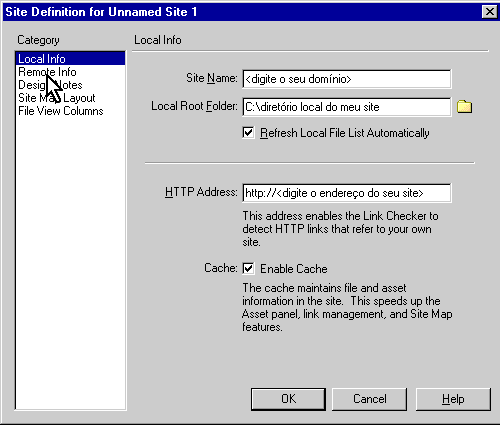Switch to the Site Map Layout category
500x425 pixels.
point(57,98)
